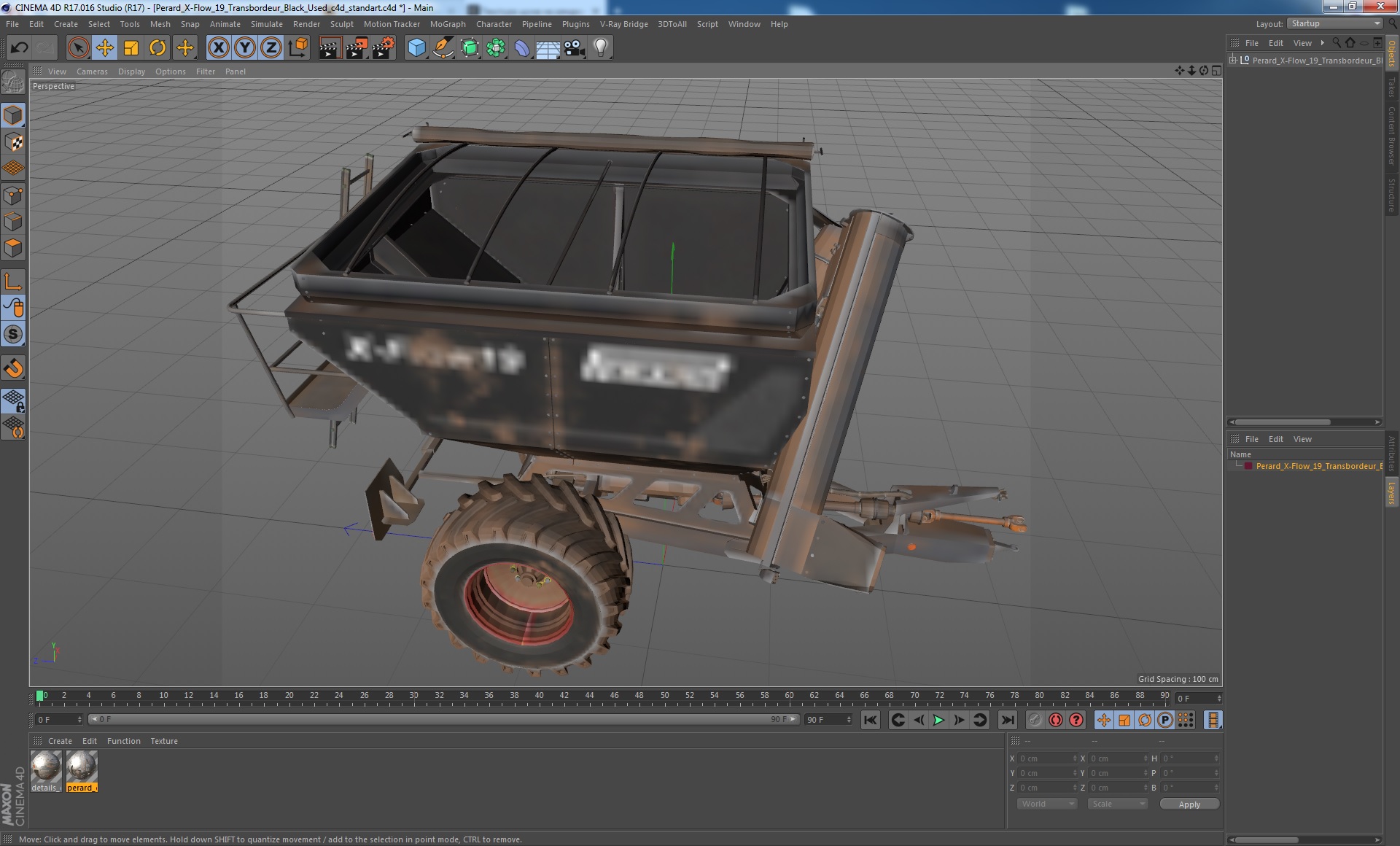Image resolution: width=1400 pixels, height=846 pixels.
Task: Click Record Active Objects button
Action: click(1035, 720)
